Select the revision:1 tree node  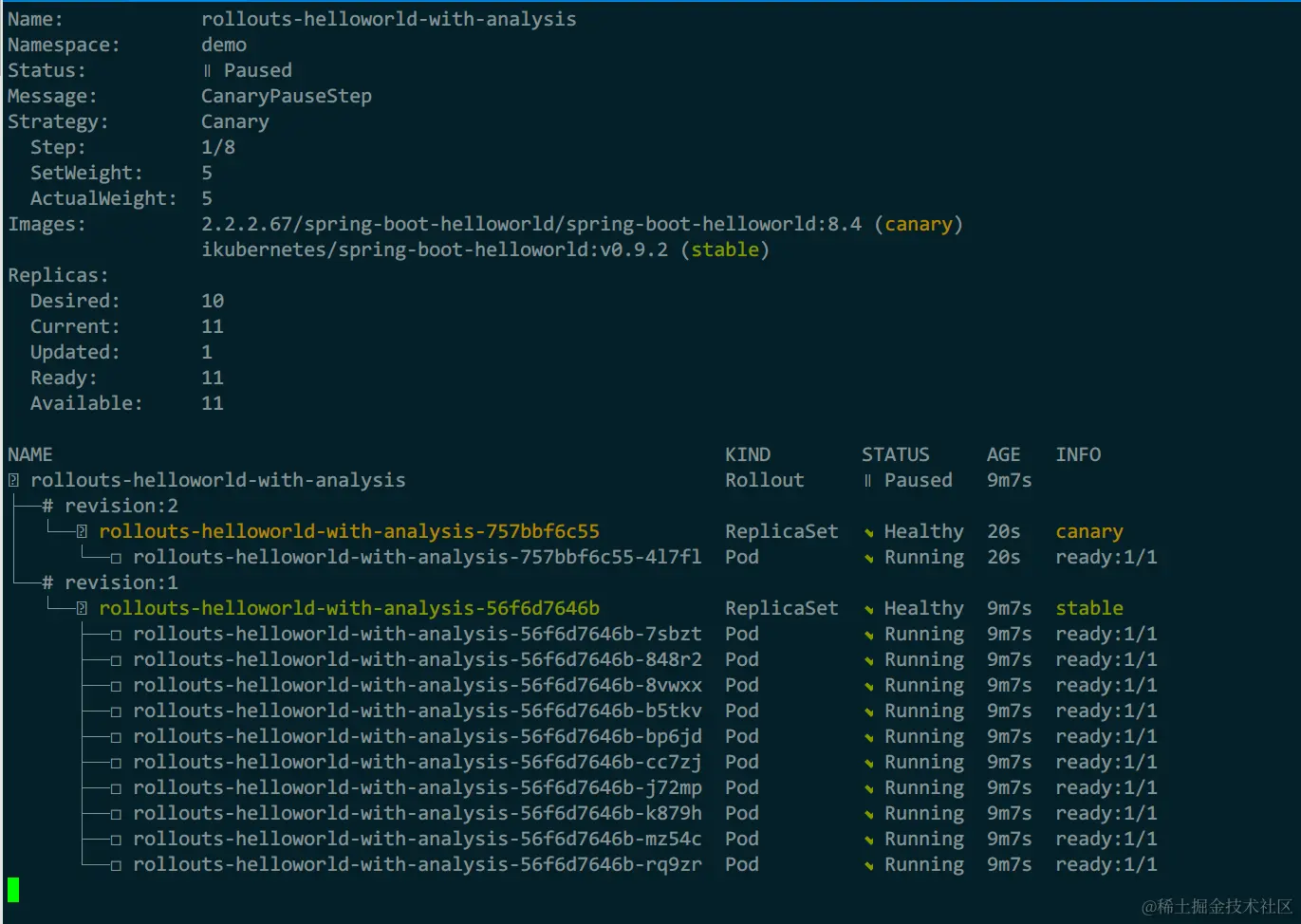110,582
